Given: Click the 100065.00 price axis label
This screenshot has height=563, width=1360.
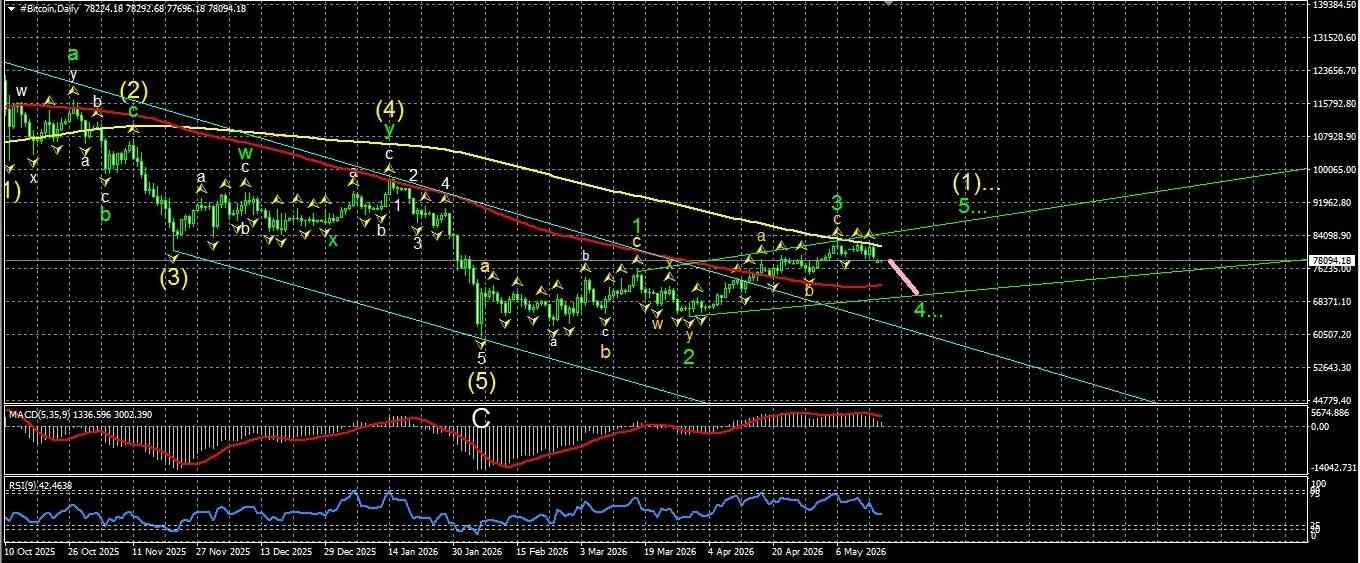Looking at the screenshot, I should click(1336, 170).
